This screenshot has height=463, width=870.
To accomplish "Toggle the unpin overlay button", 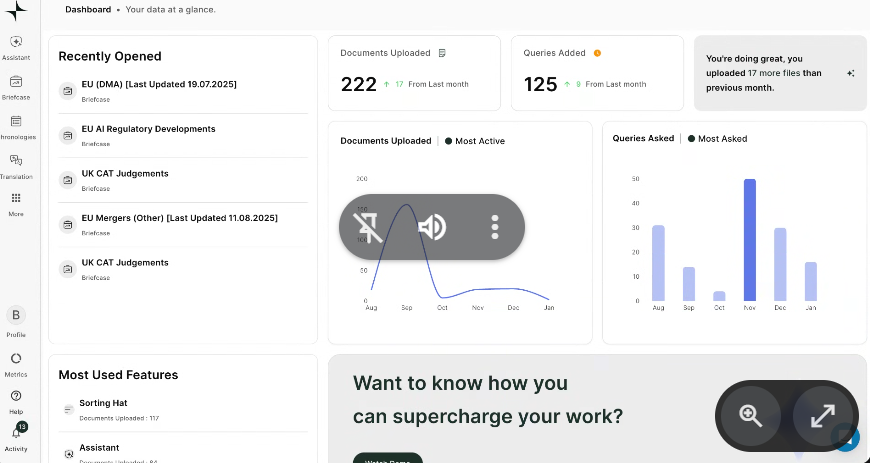I will coord(369,227).
